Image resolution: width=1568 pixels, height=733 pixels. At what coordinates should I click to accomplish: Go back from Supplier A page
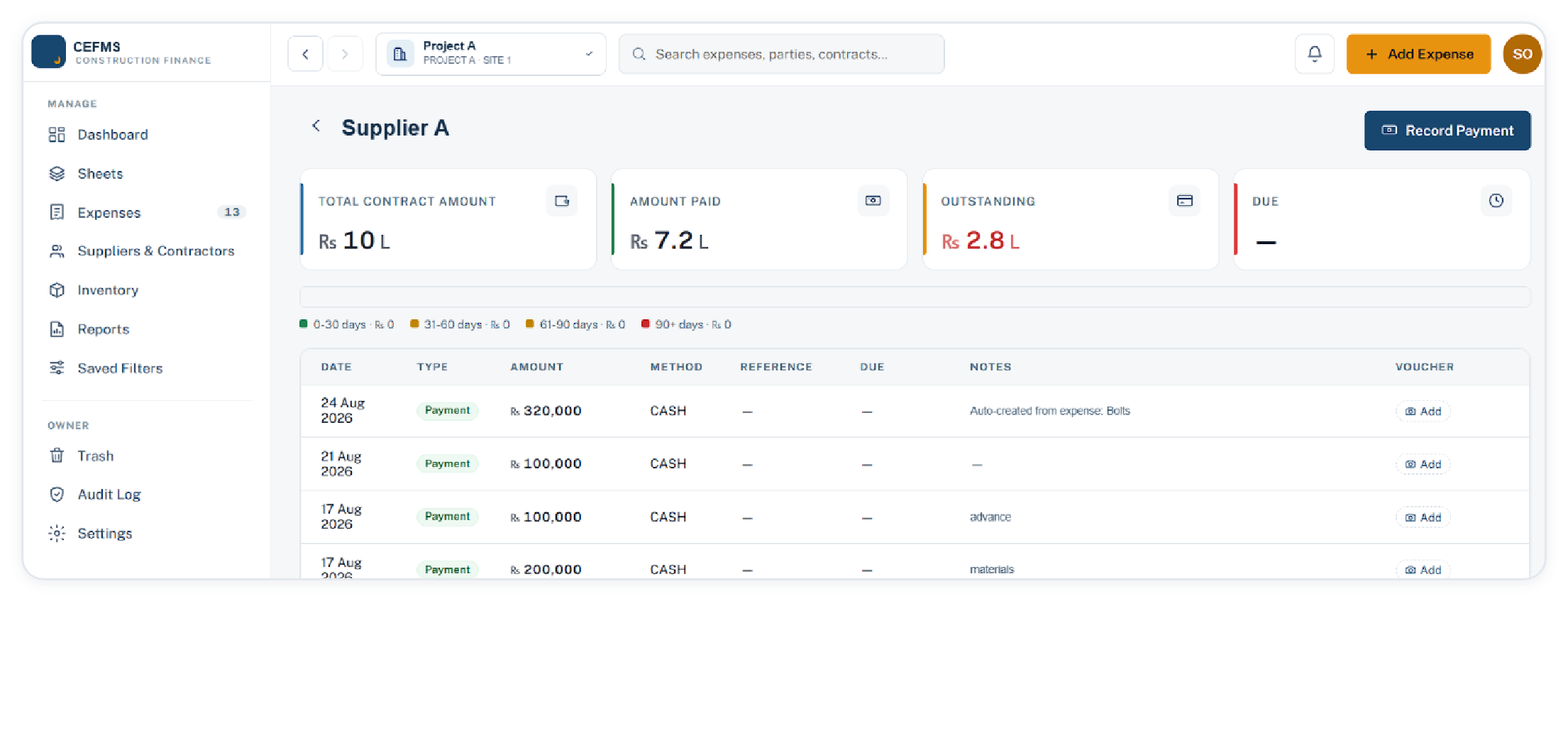[316, 126]
